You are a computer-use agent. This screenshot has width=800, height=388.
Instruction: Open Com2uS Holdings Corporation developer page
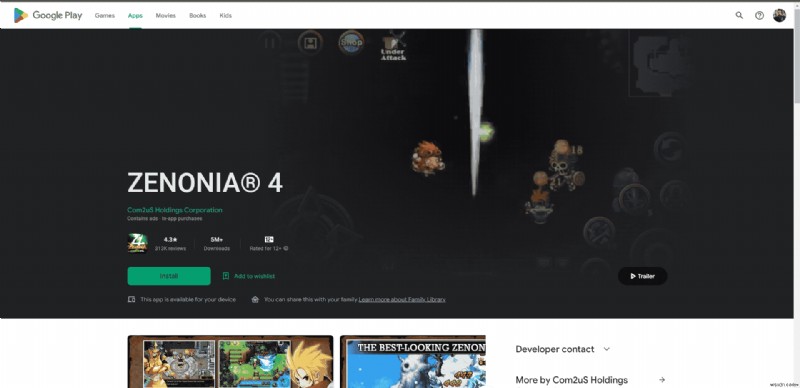[x=174, y=210]
